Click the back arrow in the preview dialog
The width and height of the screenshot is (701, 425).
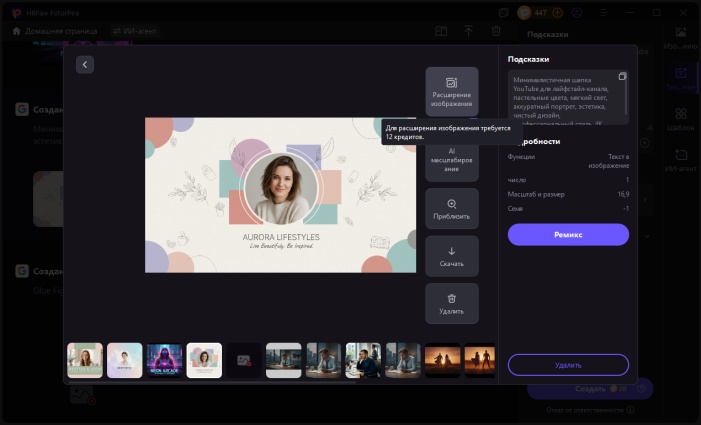point(85,64)
